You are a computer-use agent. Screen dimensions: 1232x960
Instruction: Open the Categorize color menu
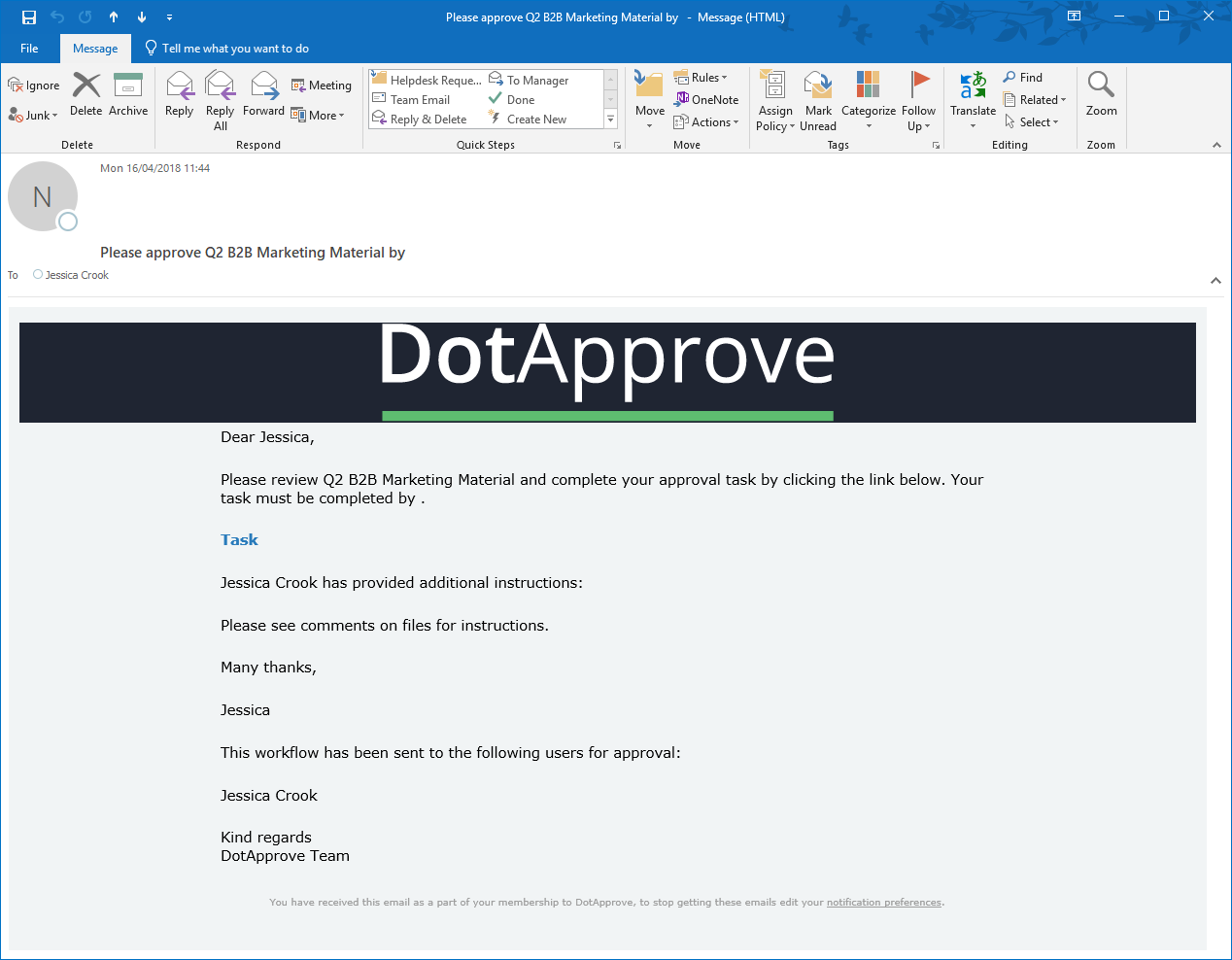coord(869,101)
